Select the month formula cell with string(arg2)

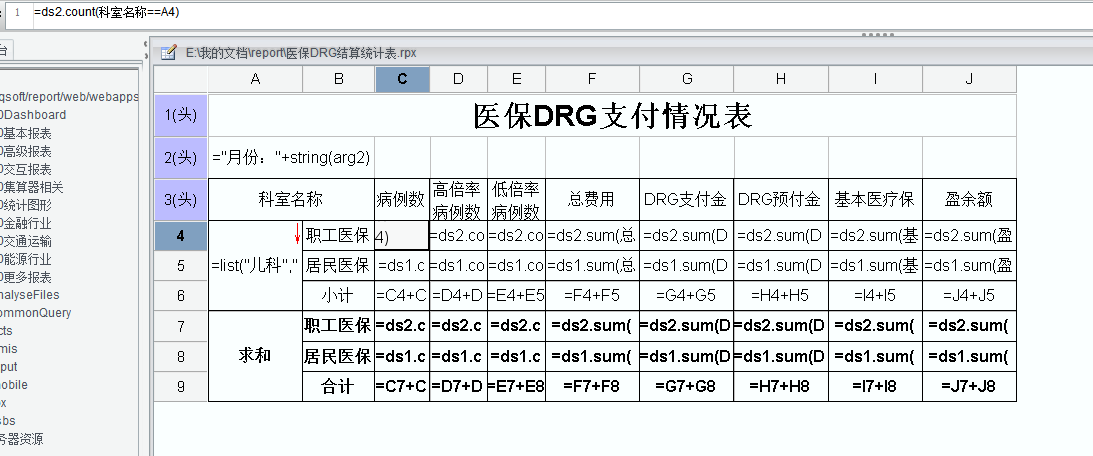pos(291,158)
